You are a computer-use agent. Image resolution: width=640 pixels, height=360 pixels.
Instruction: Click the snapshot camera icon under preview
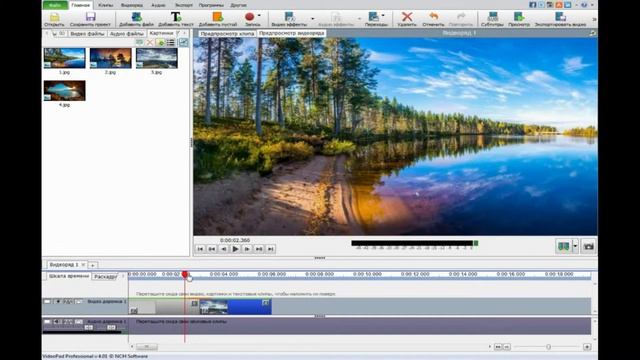point(588,247)
